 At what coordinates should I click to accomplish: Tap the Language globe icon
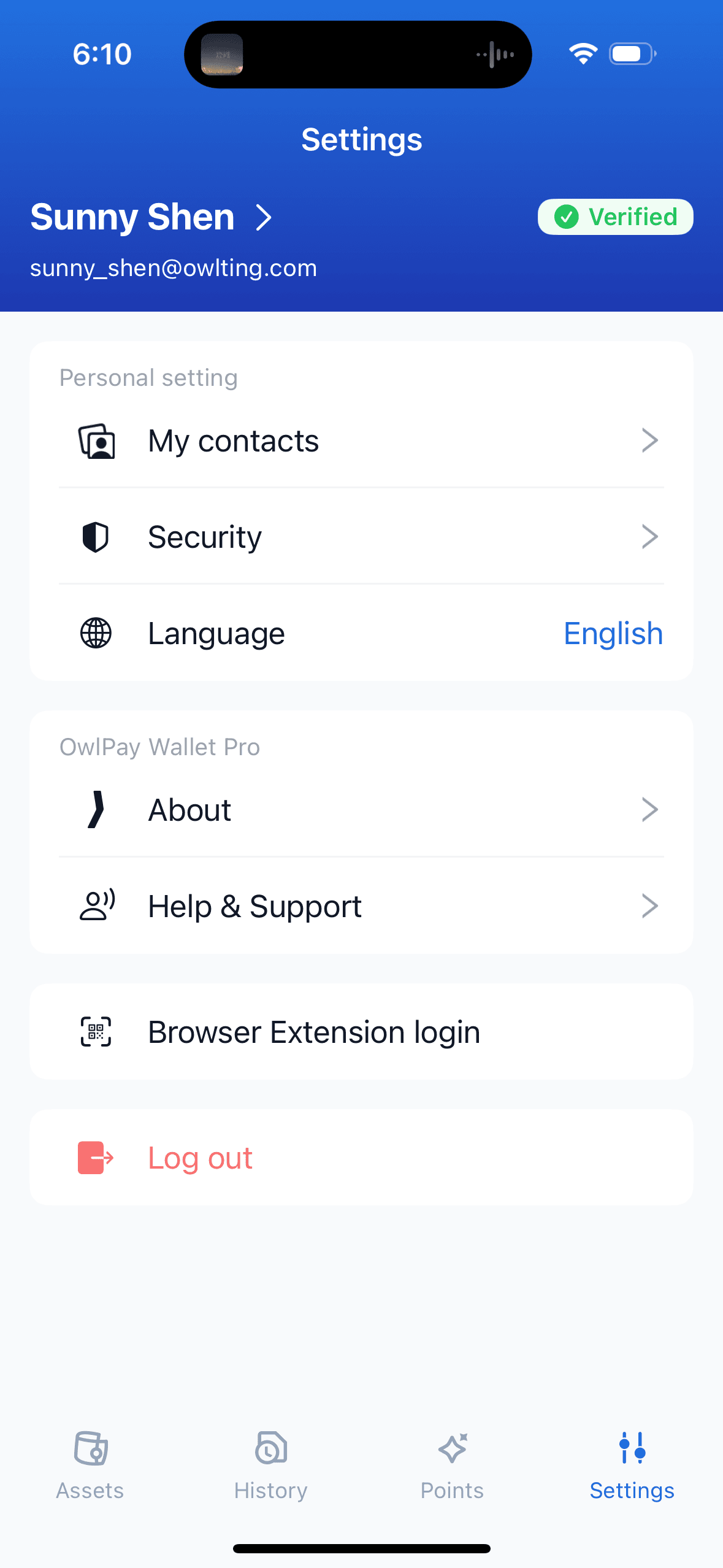click(96, 633)
